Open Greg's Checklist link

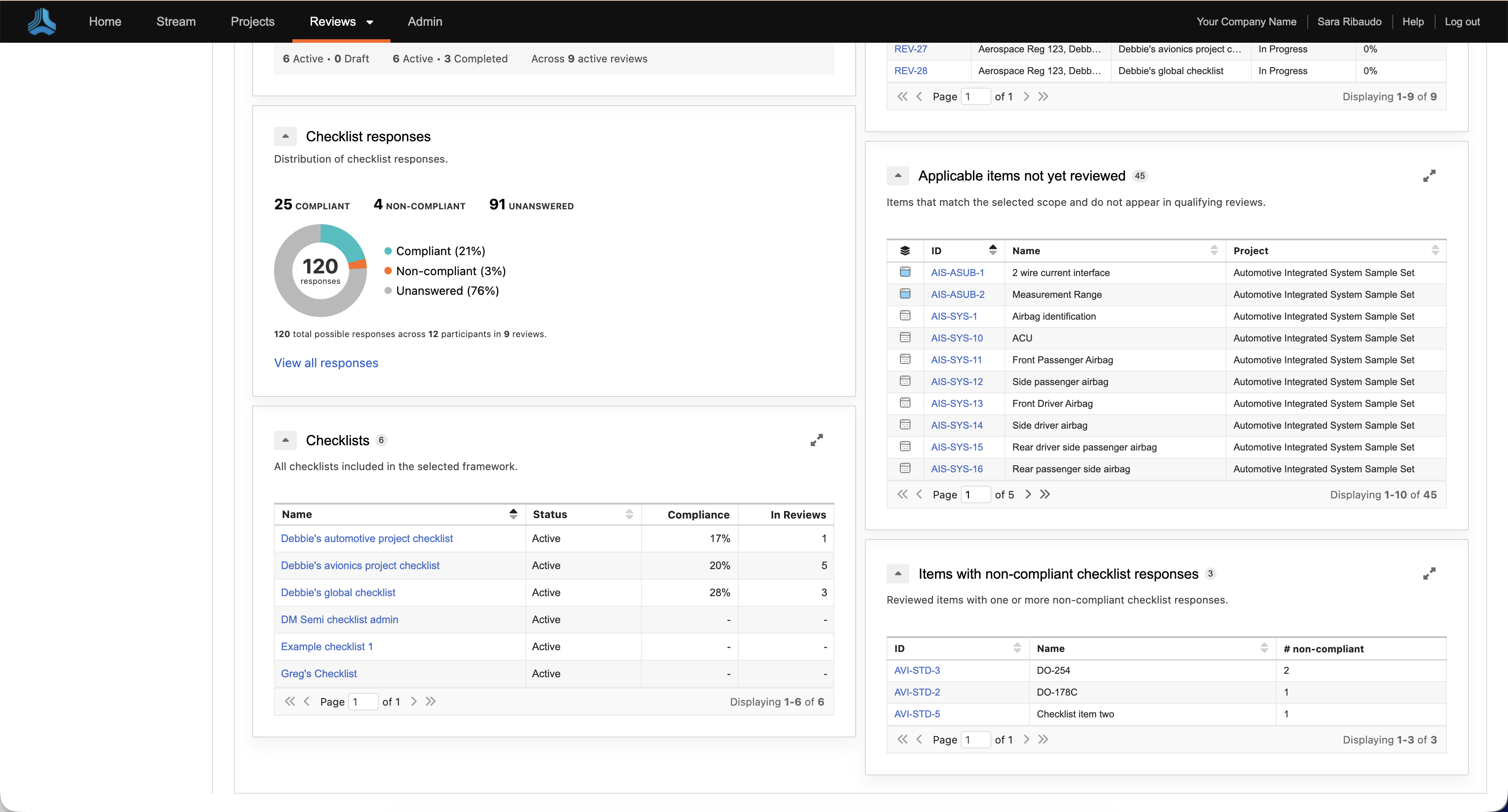tap(319, 673)
